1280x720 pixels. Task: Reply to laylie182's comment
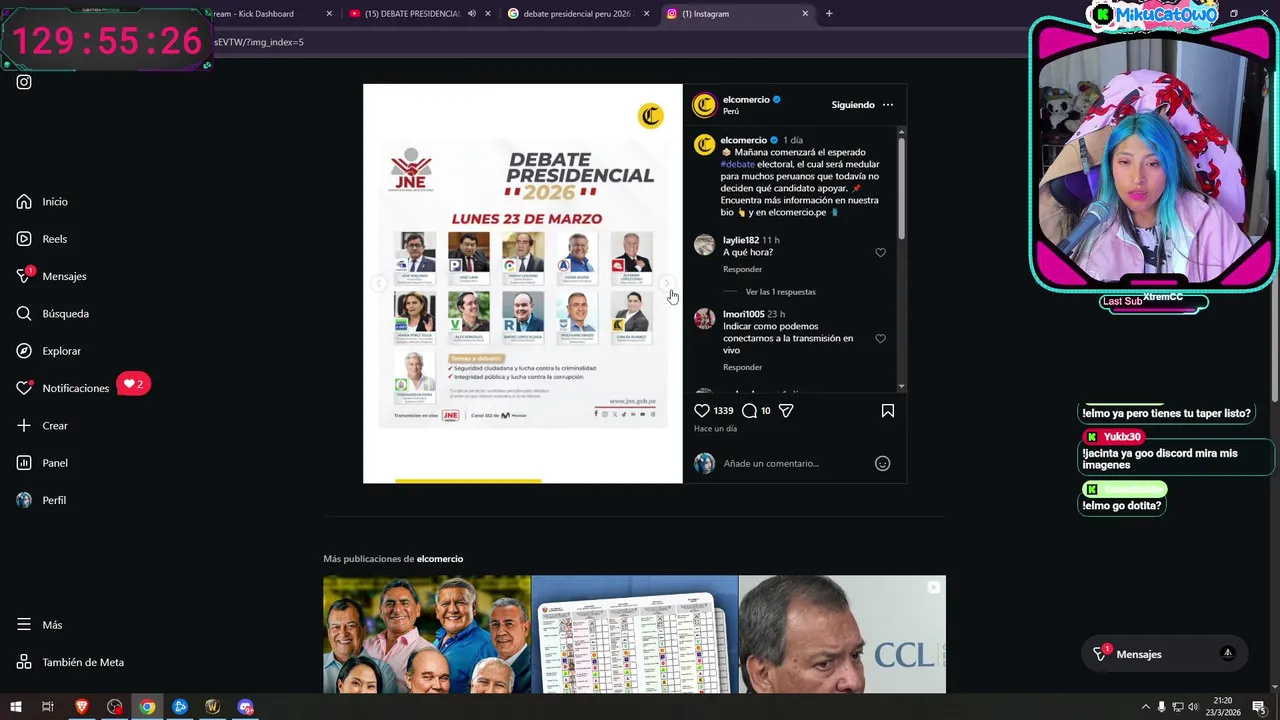[x=742, y=269]
